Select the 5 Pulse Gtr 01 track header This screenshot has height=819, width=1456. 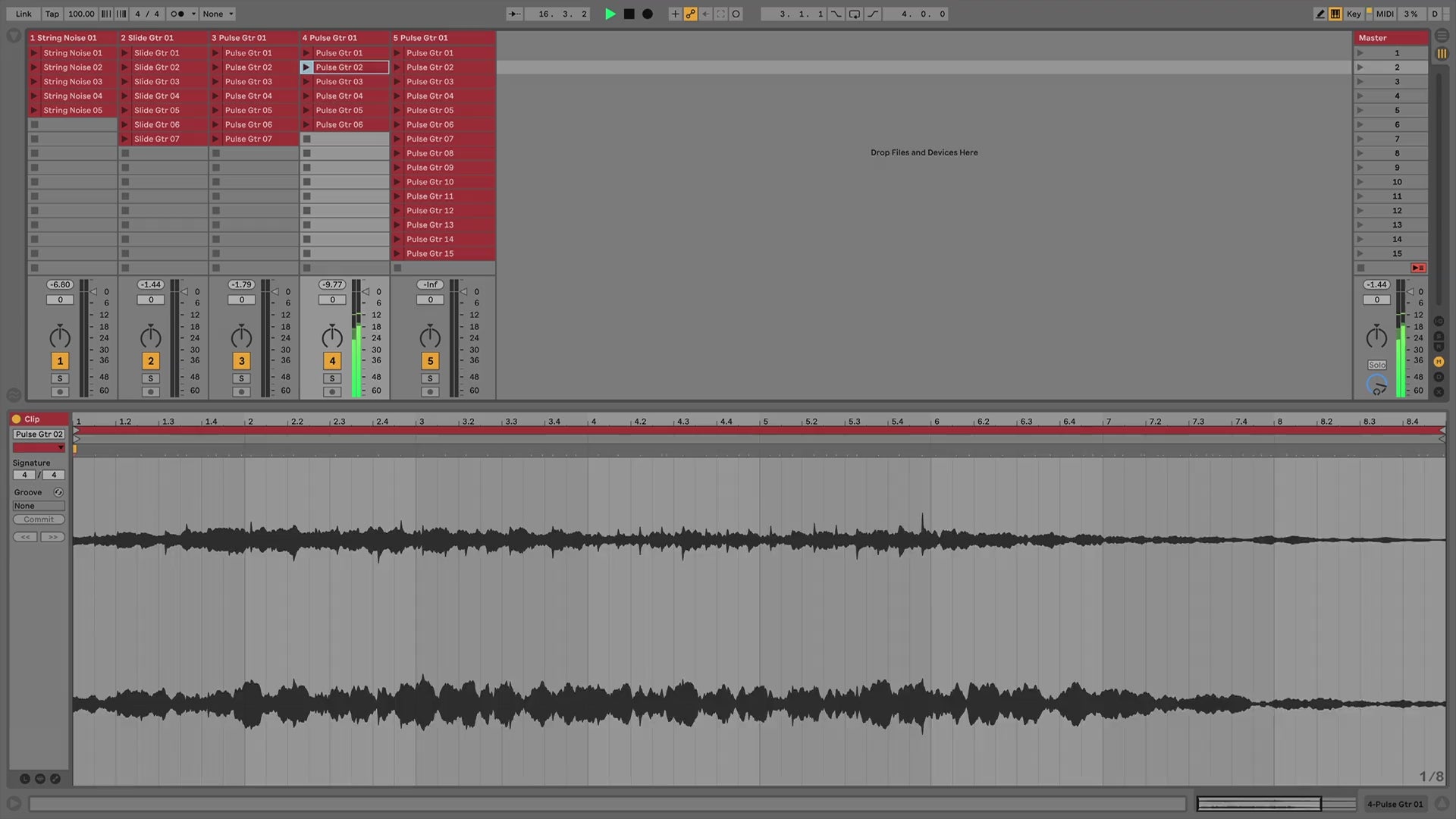[443, 37]
